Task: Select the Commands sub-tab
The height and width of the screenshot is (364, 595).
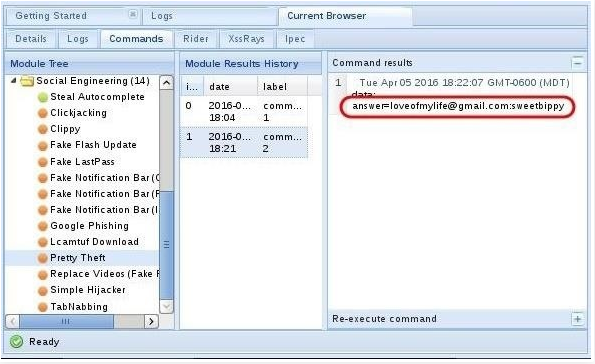Action: 136,39
